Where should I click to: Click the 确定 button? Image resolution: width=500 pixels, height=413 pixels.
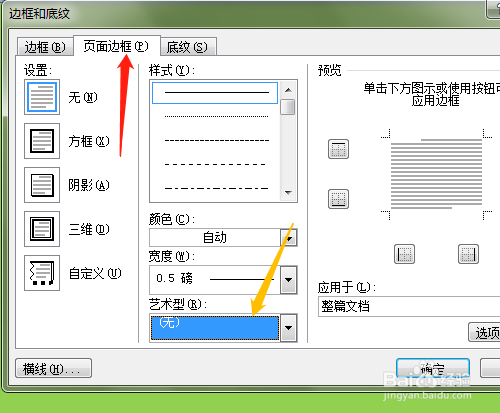[433, 368]
